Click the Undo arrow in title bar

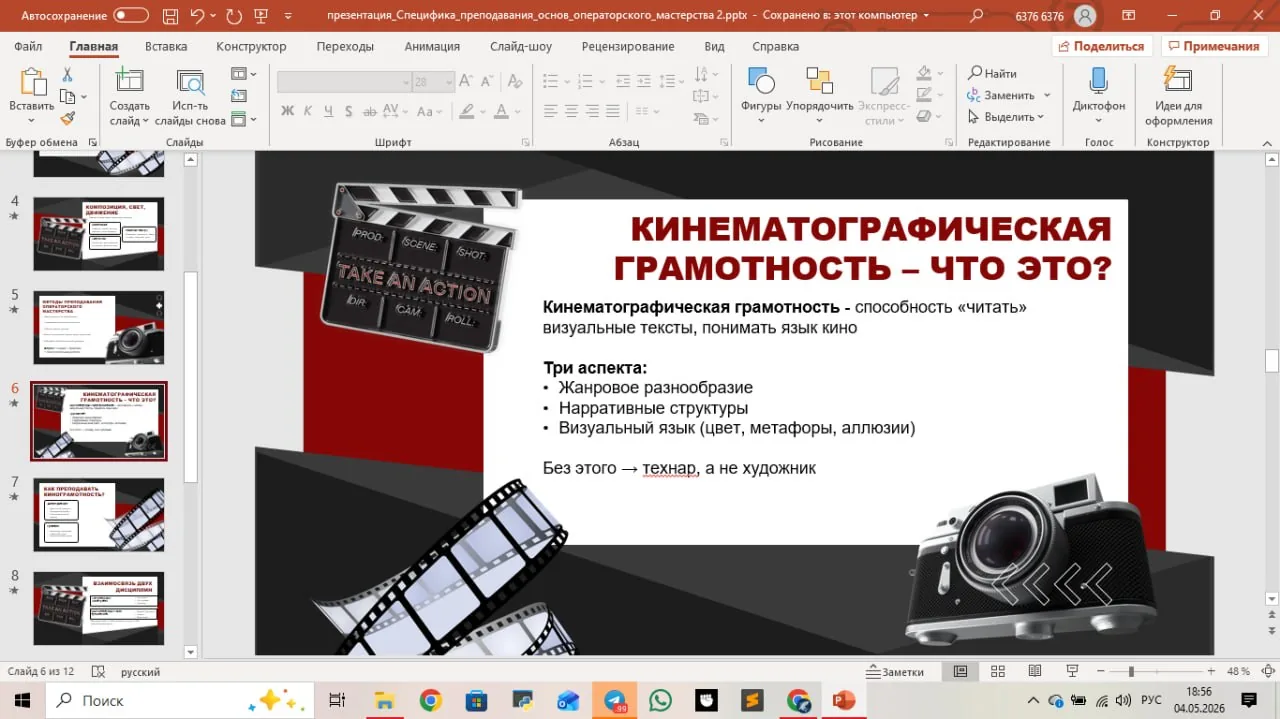(198, 16)
